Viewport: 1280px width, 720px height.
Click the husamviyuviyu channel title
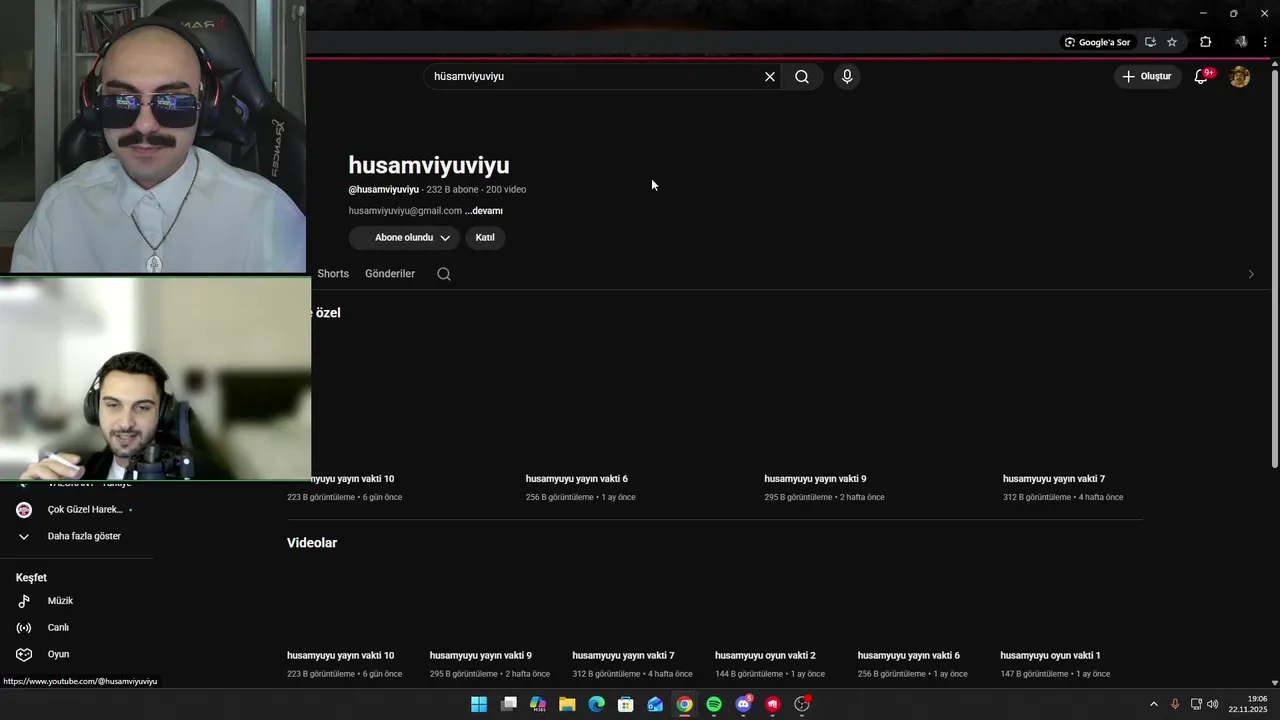(x=429, y=166)
